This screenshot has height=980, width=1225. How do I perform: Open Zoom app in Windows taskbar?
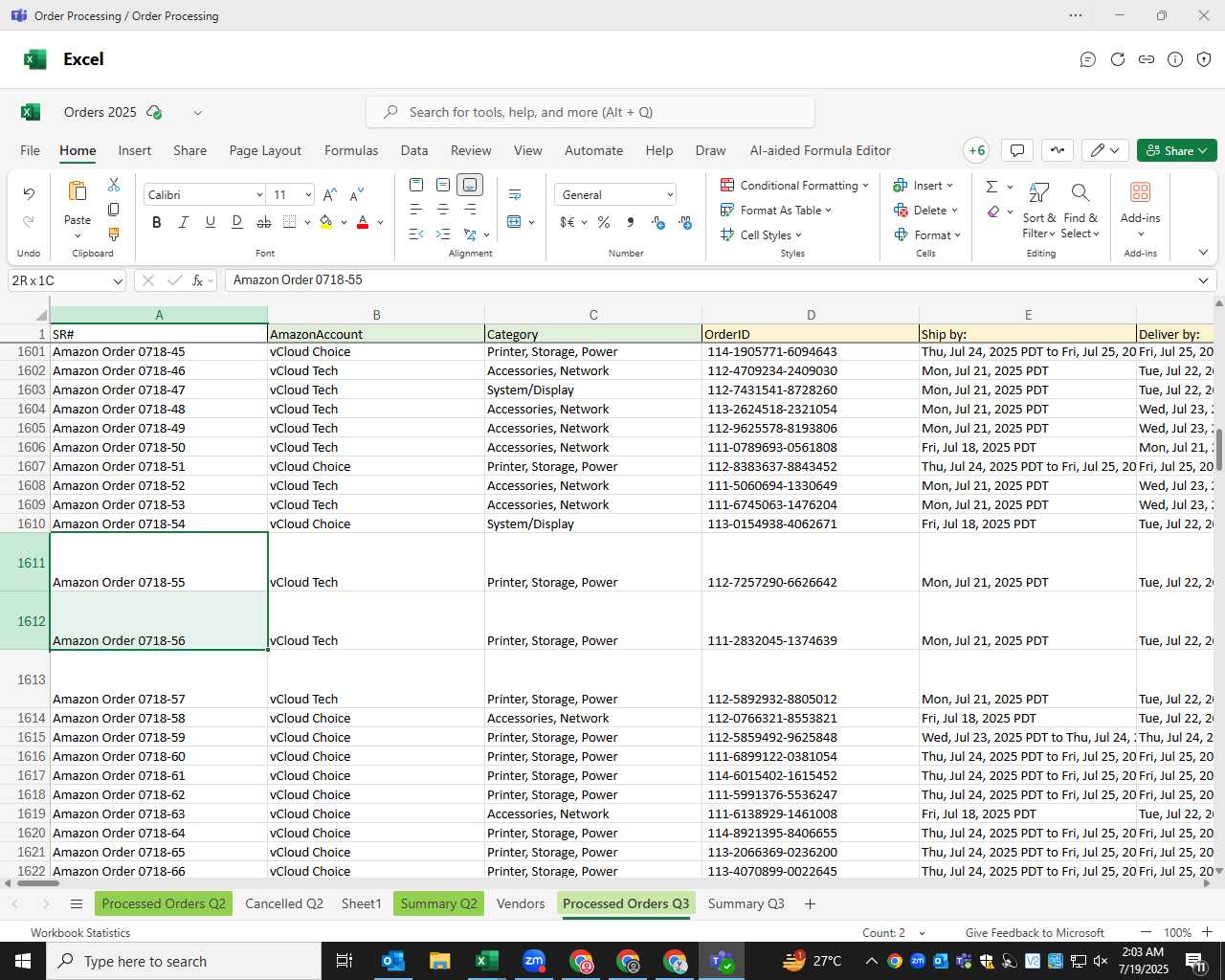(534, 961)
